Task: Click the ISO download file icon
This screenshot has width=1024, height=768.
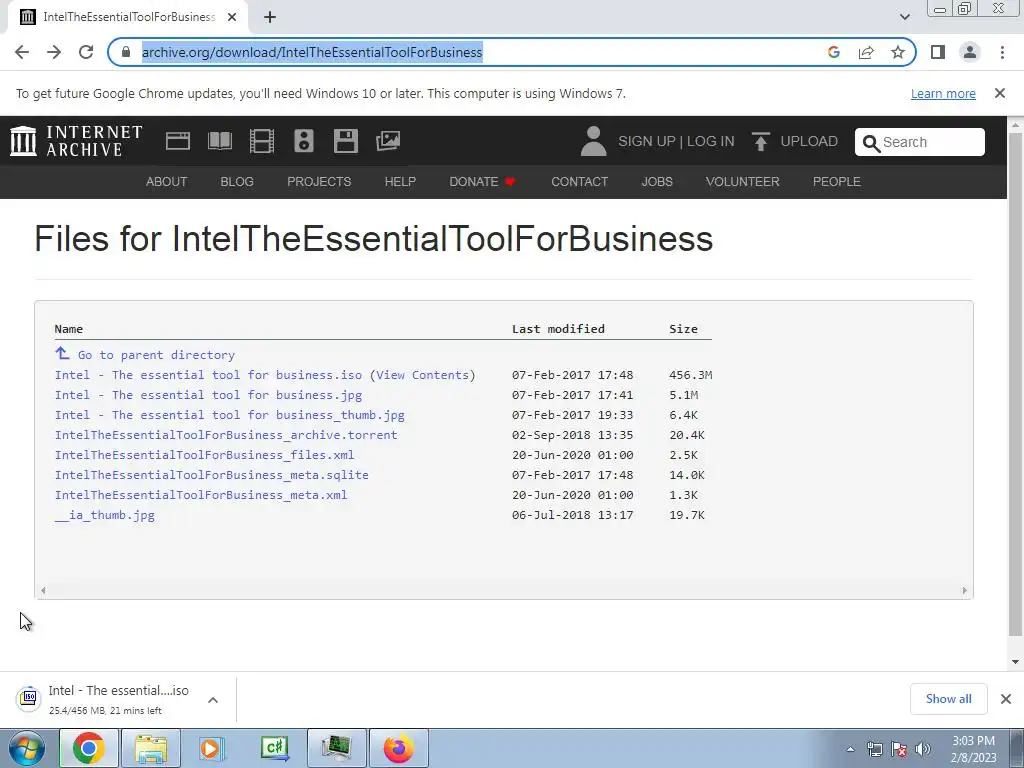Action: pyautogui.click(x=29, y=698)
